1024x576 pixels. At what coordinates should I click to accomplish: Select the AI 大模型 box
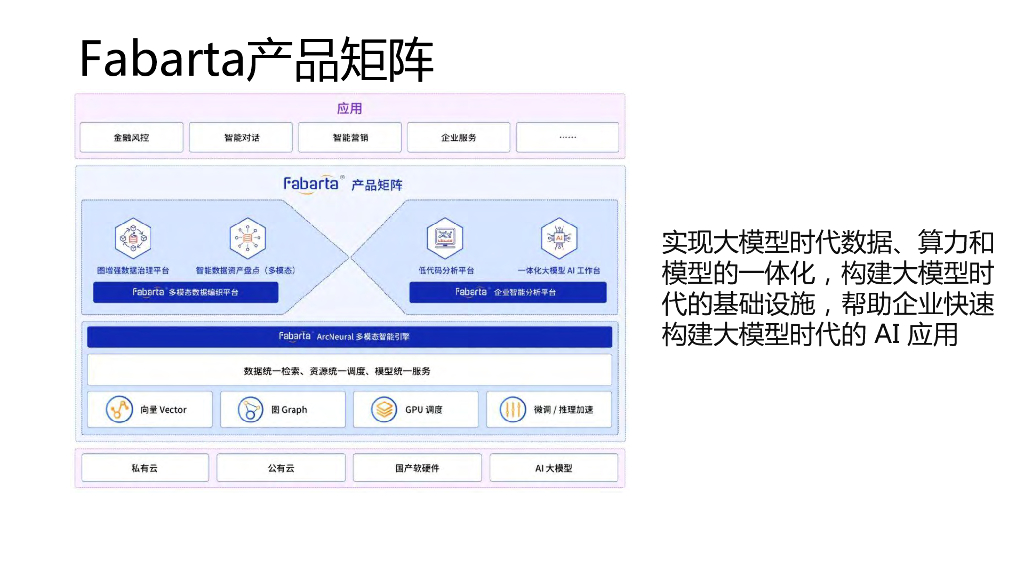click(554, 468)
